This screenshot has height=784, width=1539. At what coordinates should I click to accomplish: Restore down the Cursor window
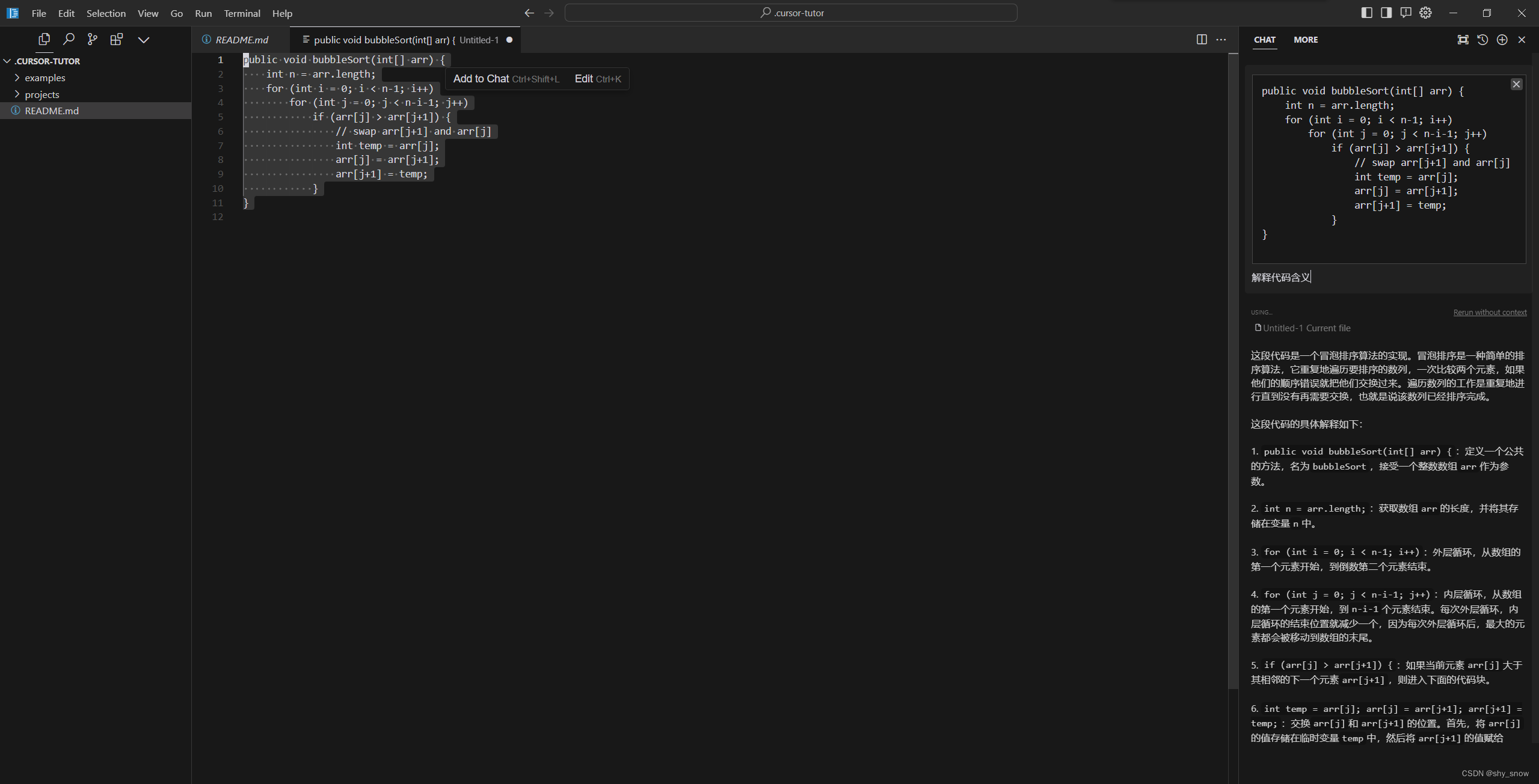(x=1487, y=13)
